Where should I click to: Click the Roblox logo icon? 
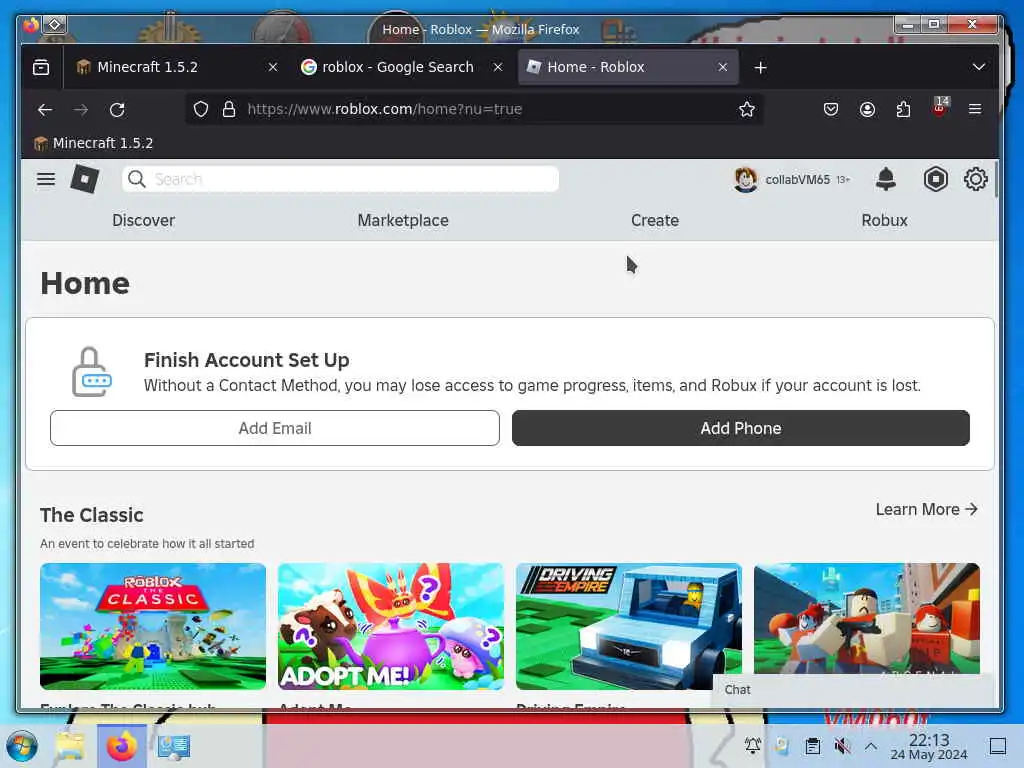point(85,179)
